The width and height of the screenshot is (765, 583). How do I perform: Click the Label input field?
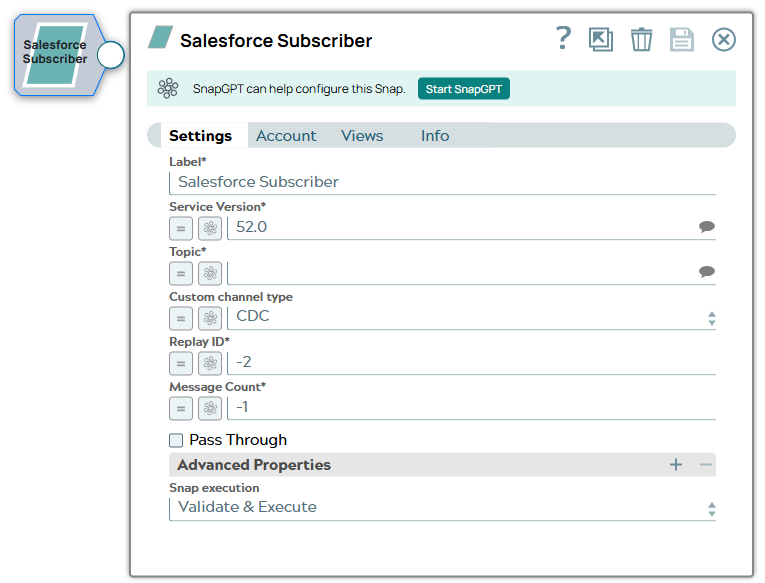pyautogui.click(x=443, y=182)
